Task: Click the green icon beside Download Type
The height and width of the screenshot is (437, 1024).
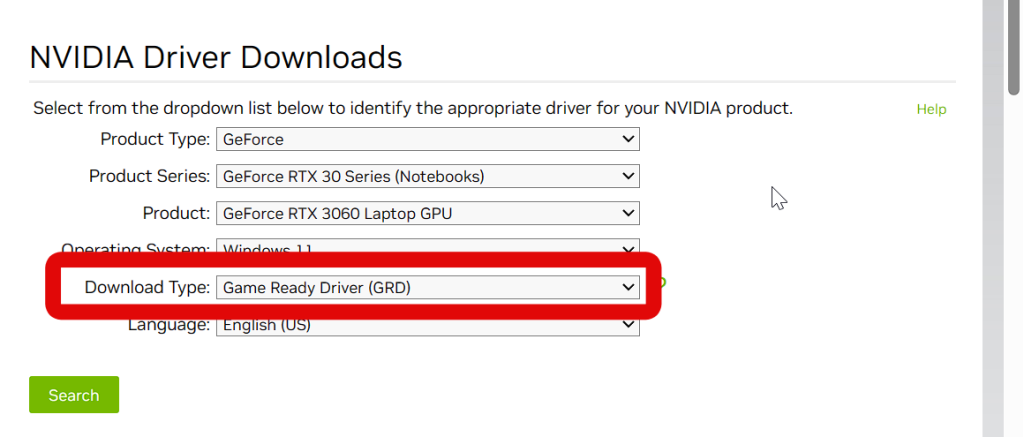Action: 662,283
